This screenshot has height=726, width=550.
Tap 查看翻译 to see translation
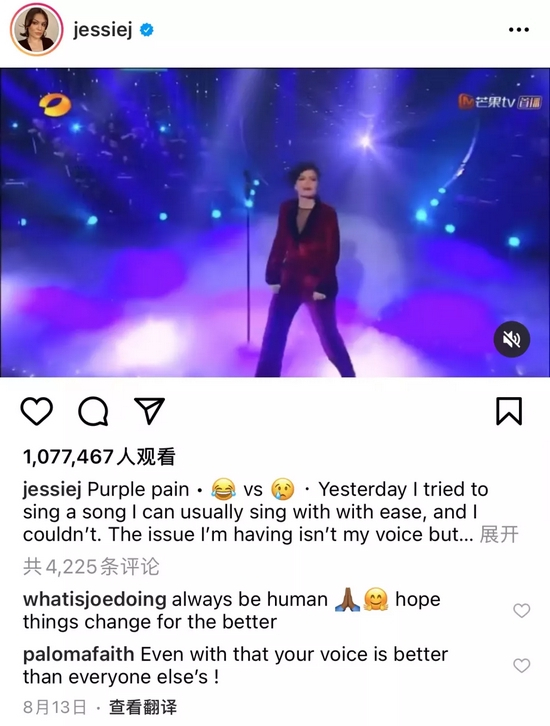coord(143,707)
